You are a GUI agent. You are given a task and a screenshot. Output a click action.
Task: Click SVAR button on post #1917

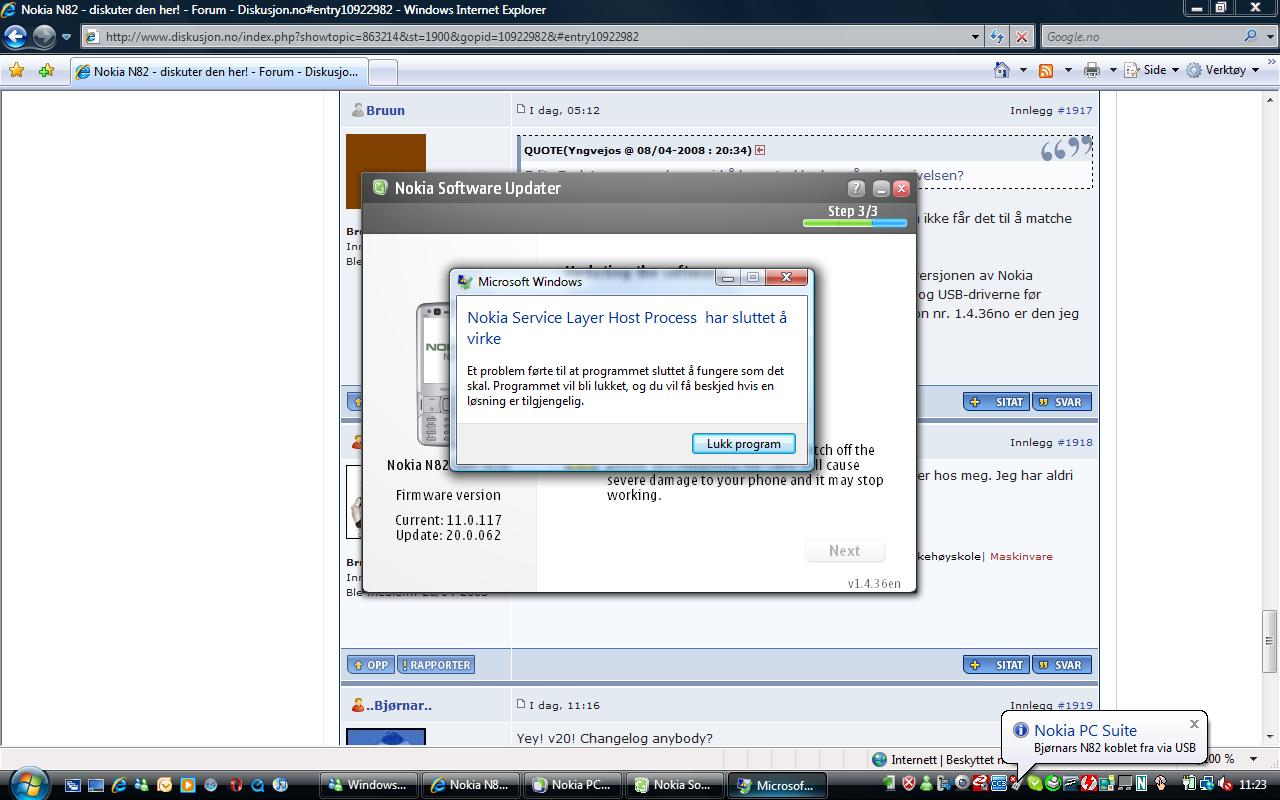click(1061, 402)
